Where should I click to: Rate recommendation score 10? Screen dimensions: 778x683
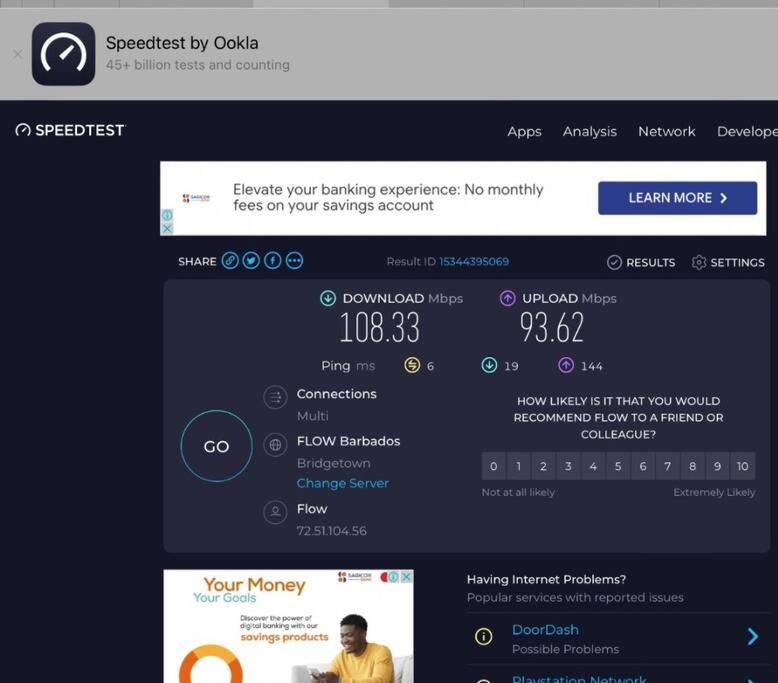pyautogui.click(x=743, y=466)
